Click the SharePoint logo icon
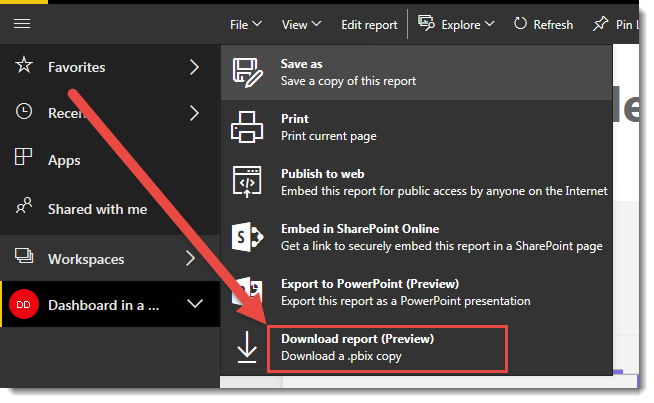 point(247,237)
